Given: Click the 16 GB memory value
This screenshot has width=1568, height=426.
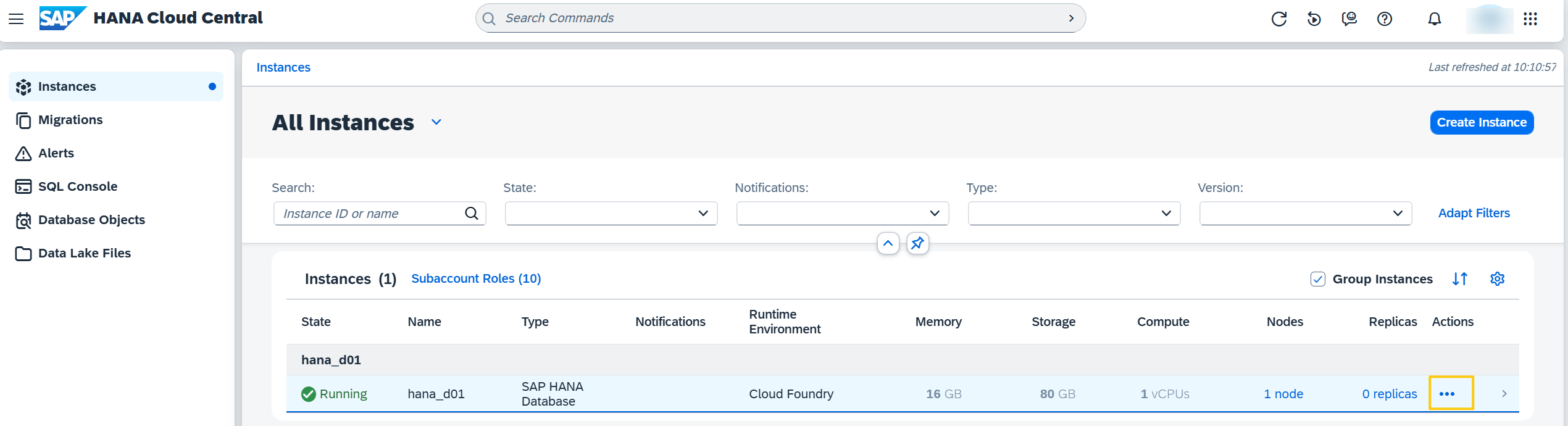Looking at the screenshot, I should [x=944, y=394].
